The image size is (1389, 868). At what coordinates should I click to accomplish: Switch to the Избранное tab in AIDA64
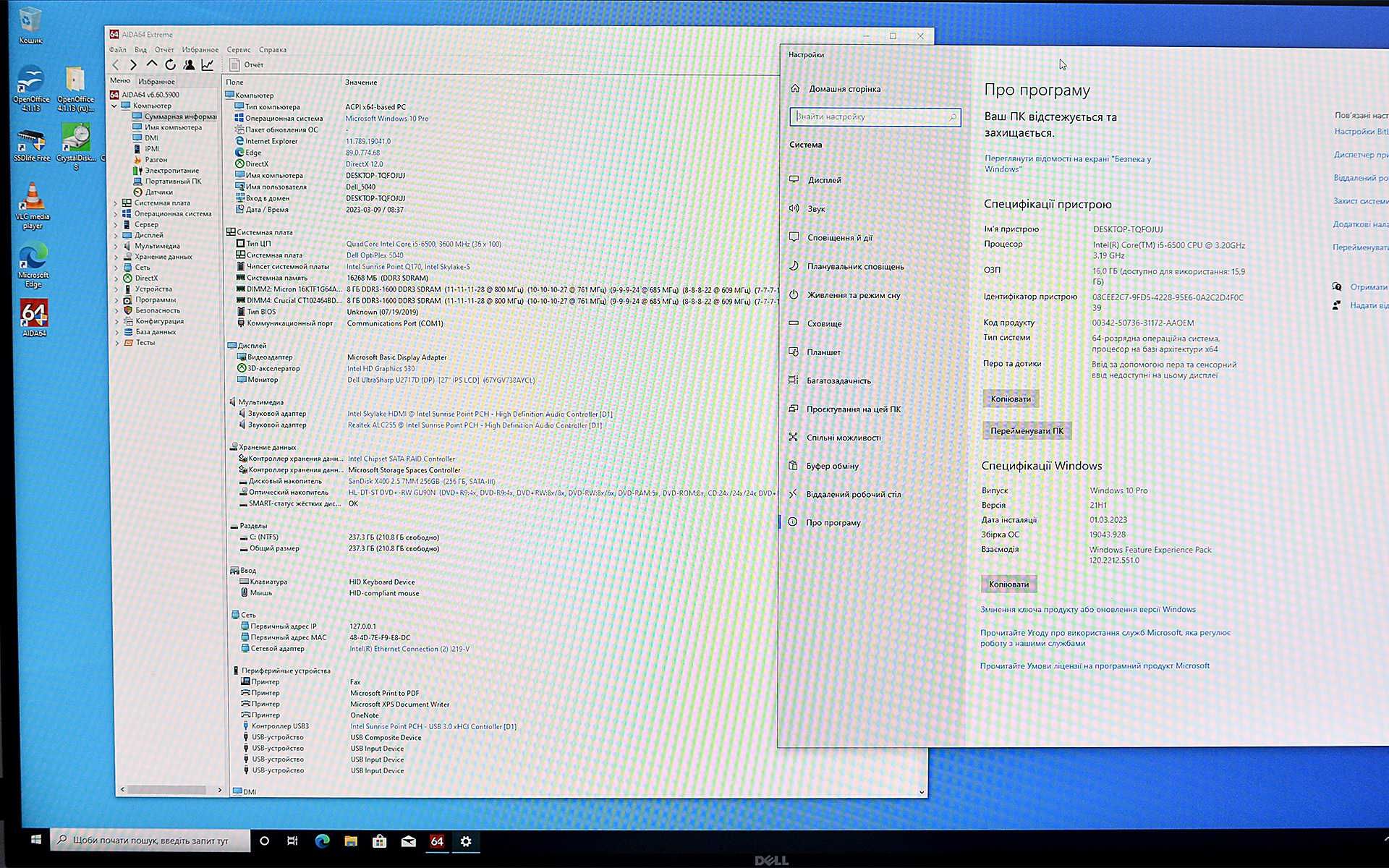[156, 81]
